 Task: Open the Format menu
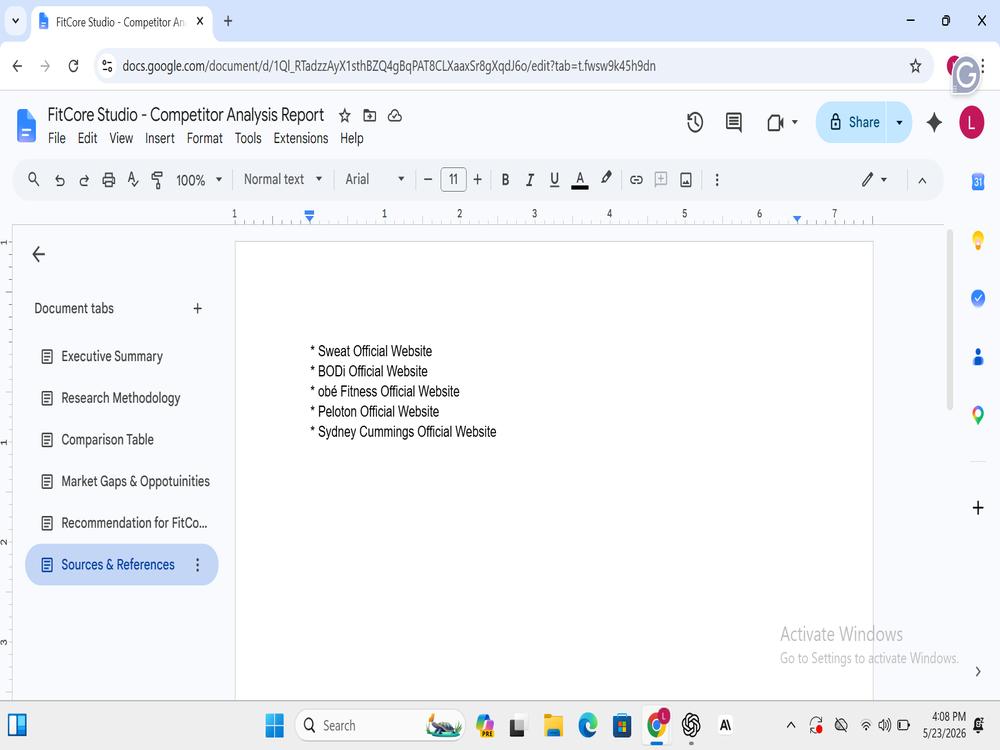(x=205, y=138)
